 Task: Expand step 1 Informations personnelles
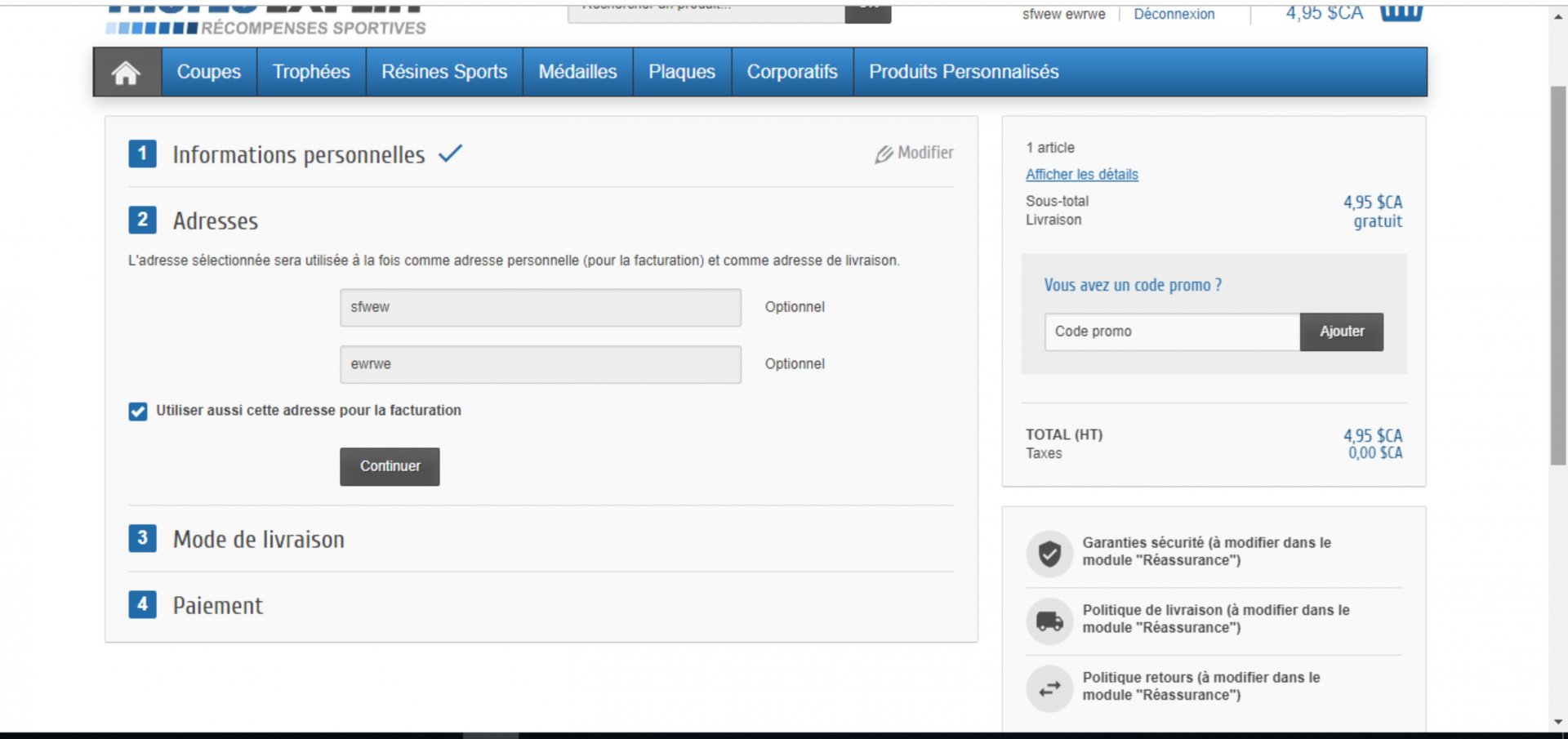pos(298,154)
